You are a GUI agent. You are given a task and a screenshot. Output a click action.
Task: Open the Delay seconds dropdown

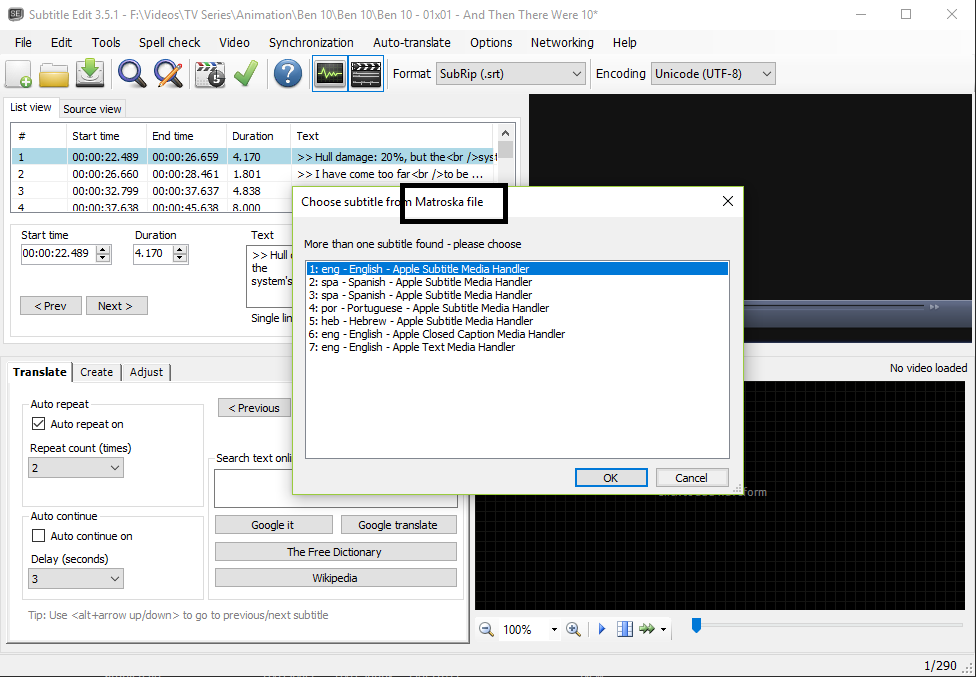point(75,579)
